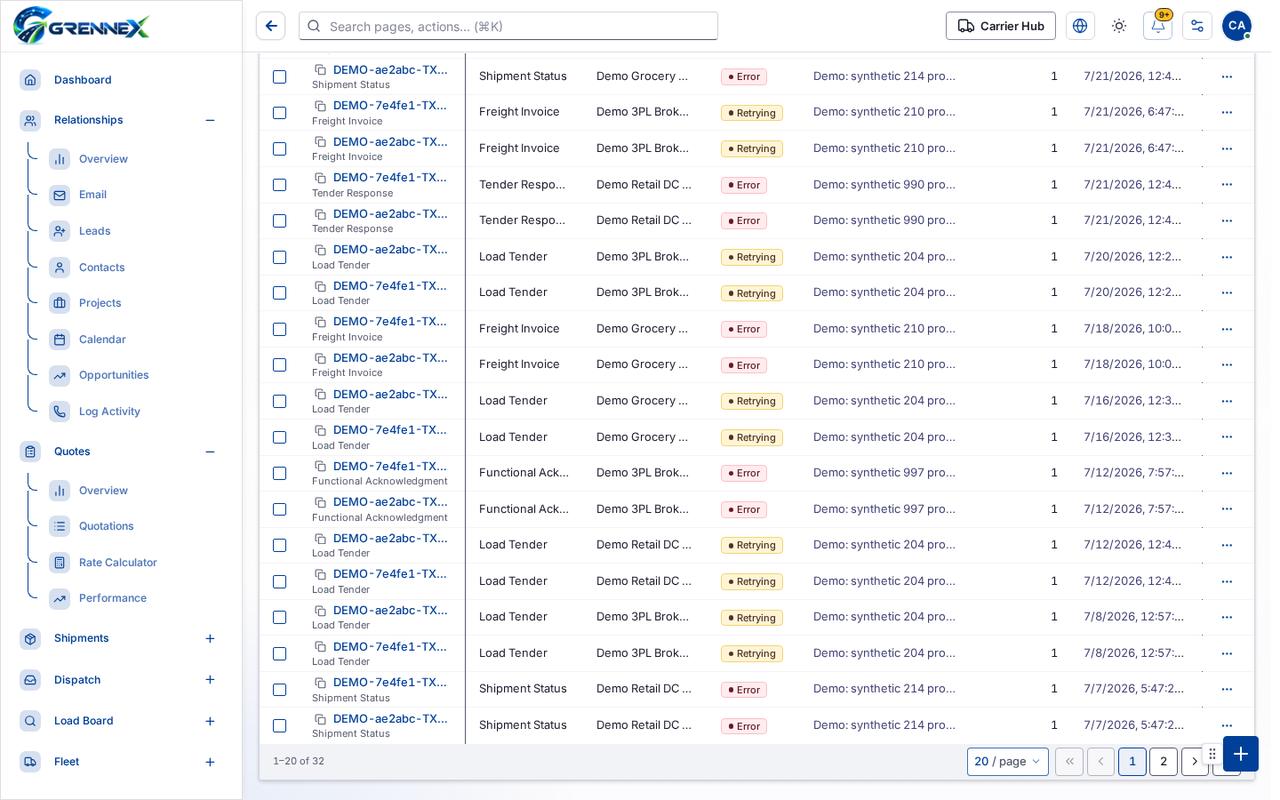Screen dimensions: 1280x800
Task: Open the Carrier Hub switcher
Action: tap(1000, 26)
